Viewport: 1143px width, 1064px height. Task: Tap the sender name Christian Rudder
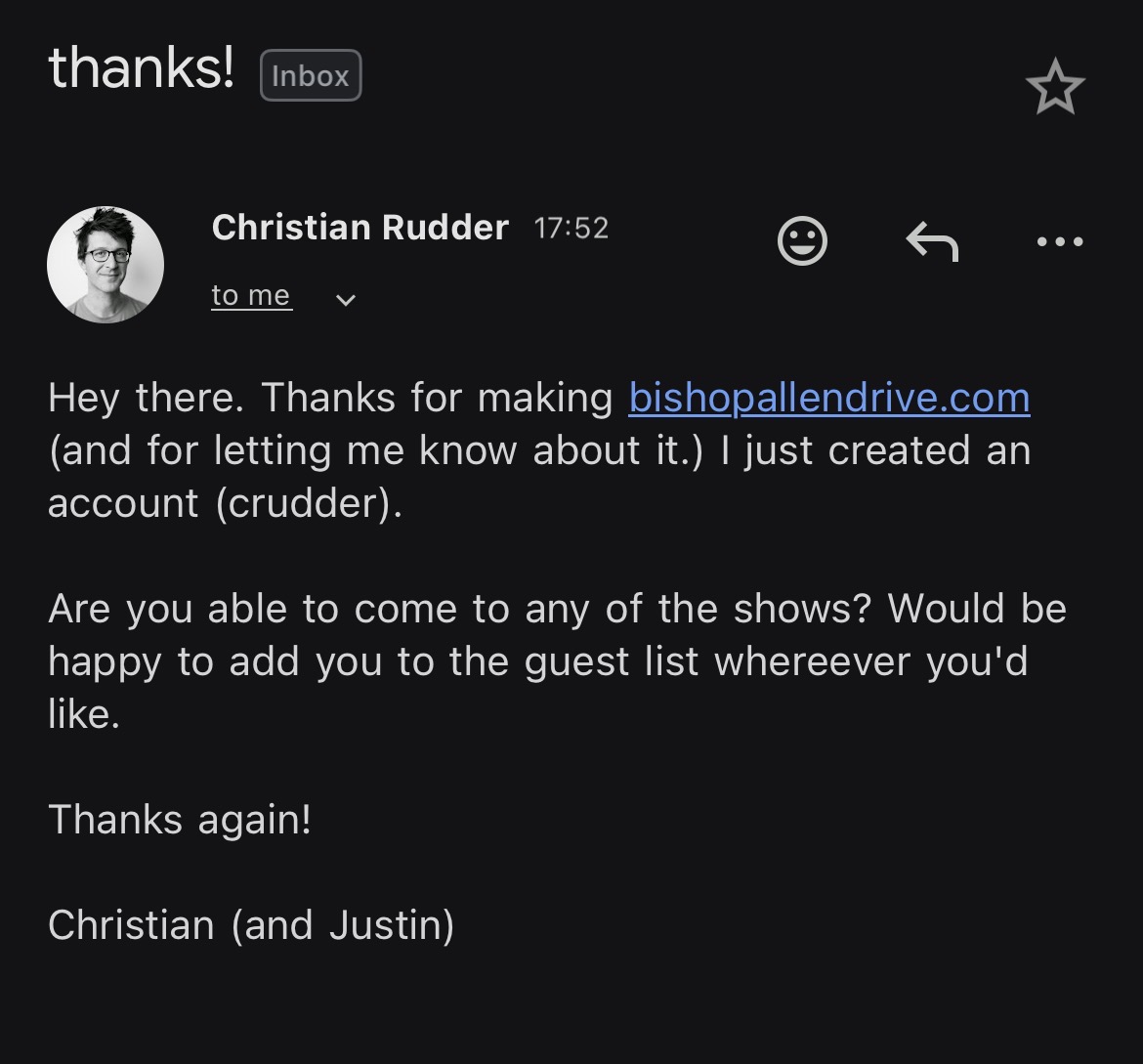click(x=360, y=228)
